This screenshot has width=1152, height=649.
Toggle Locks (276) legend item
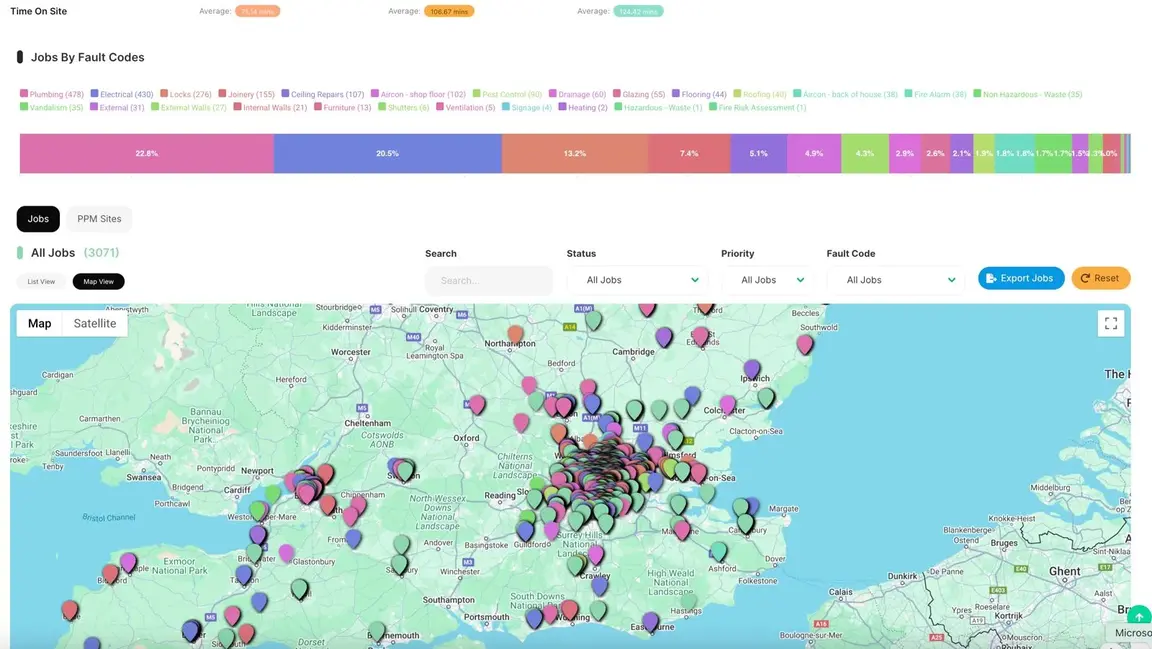click(x=186, y=94)
